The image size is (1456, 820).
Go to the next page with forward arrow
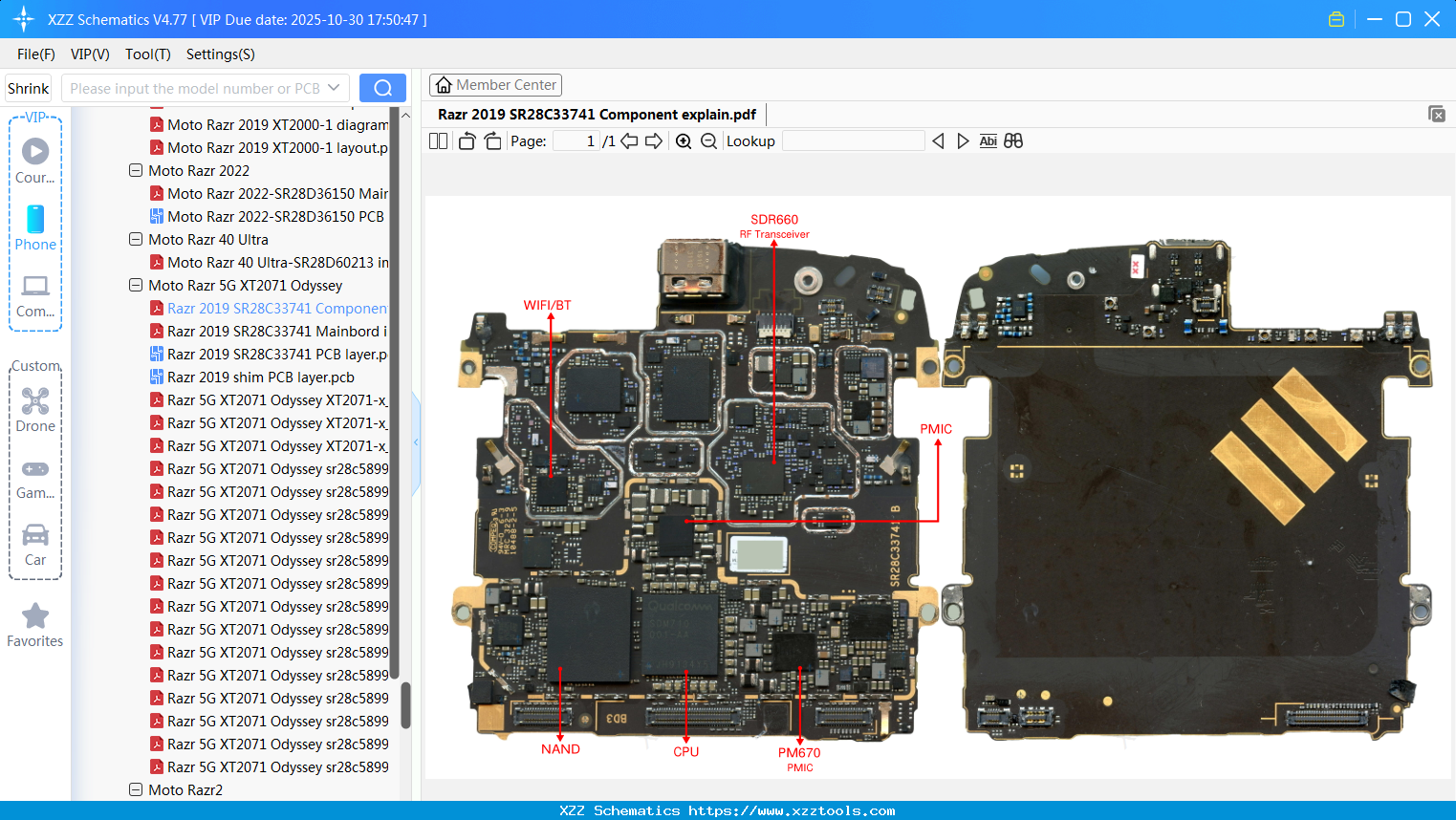[652, 140]
